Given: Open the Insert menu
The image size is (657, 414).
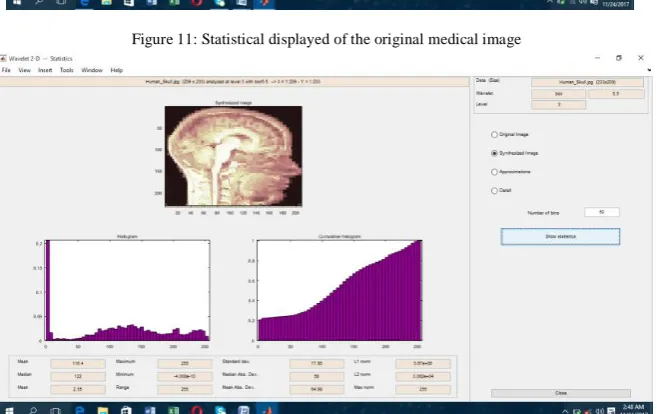Looking at the screenshot, I should (45, 70).
